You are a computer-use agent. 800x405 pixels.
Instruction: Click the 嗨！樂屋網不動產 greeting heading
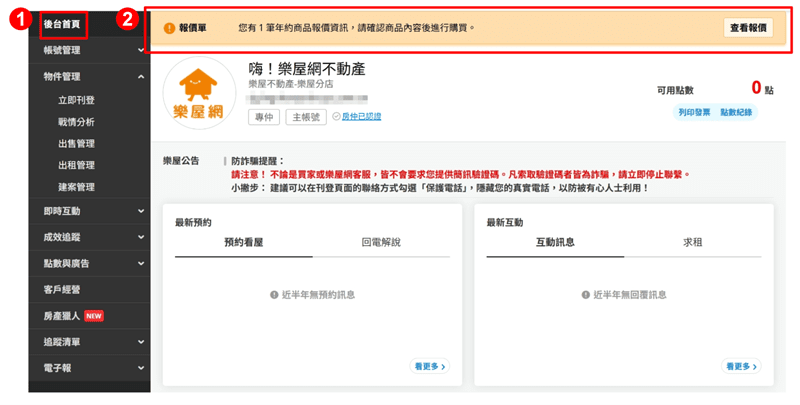click(x=307, y=69)
